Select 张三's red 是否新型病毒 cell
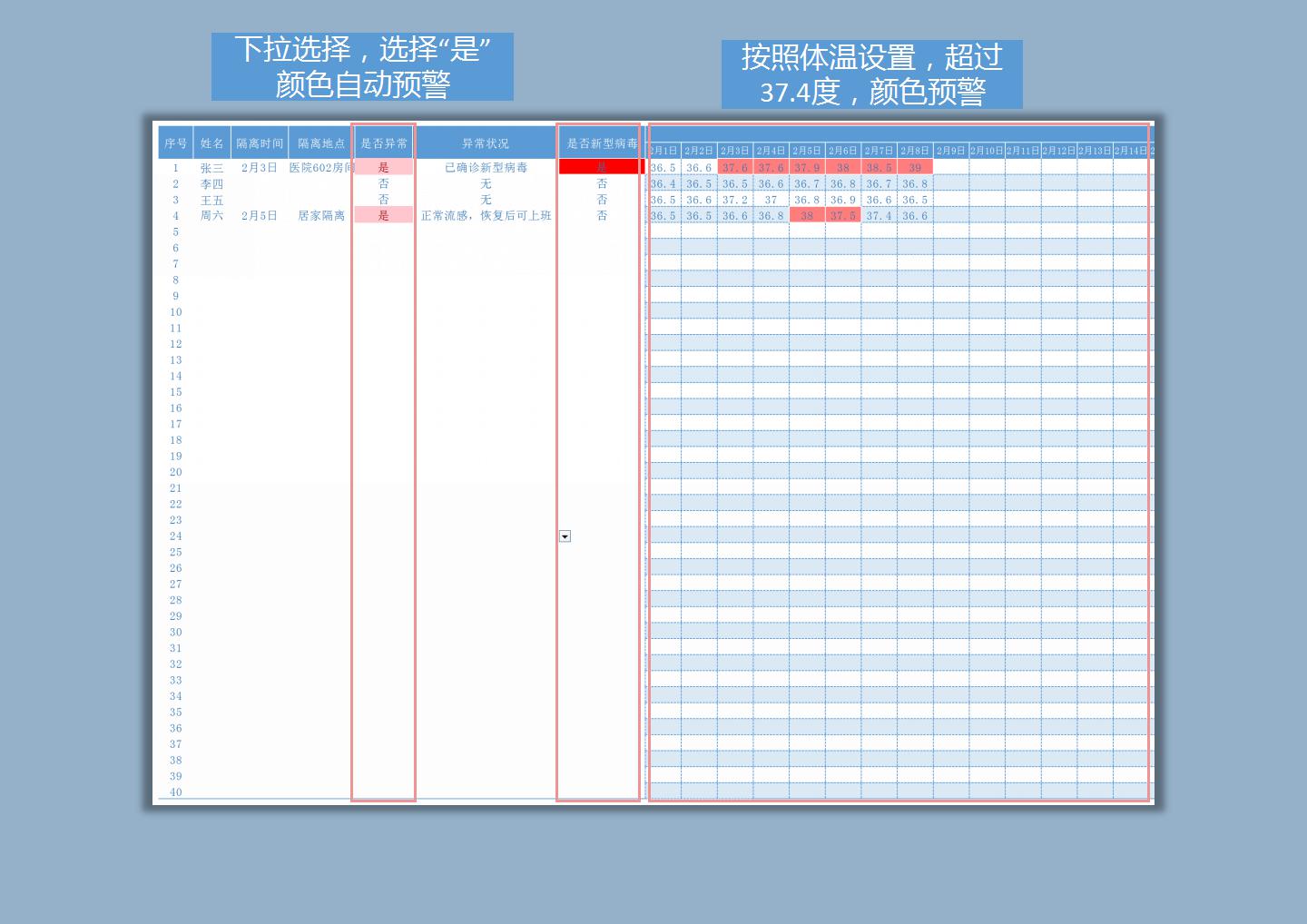Viewport: 1307px width, 924px height. click(x=602, y=167)
